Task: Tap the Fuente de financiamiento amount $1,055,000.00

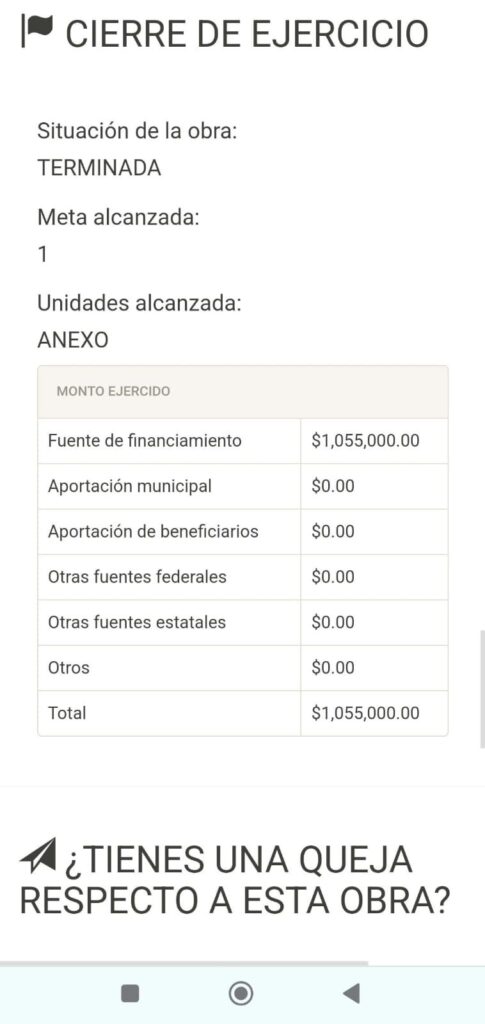Action: tap(366, 441)
